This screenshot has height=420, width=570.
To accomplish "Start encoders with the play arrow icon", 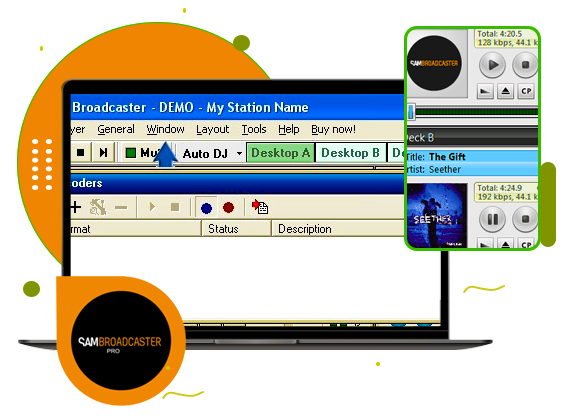I will click(152, 207).
